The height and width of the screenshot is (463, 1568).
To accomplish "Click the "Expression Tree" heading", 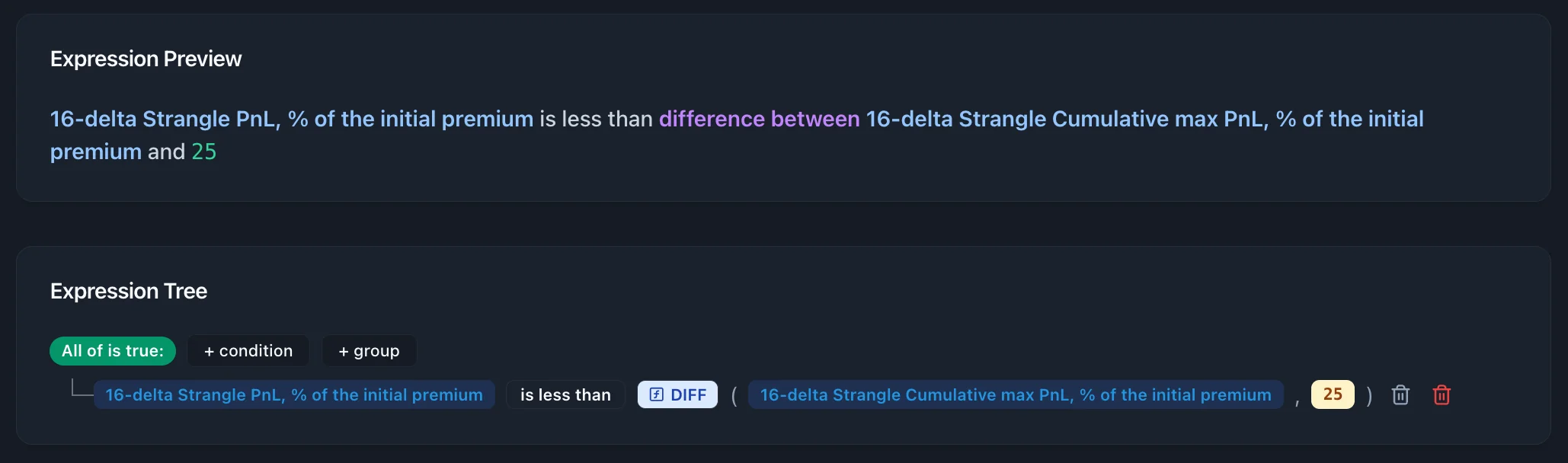I will coord(129,291).
